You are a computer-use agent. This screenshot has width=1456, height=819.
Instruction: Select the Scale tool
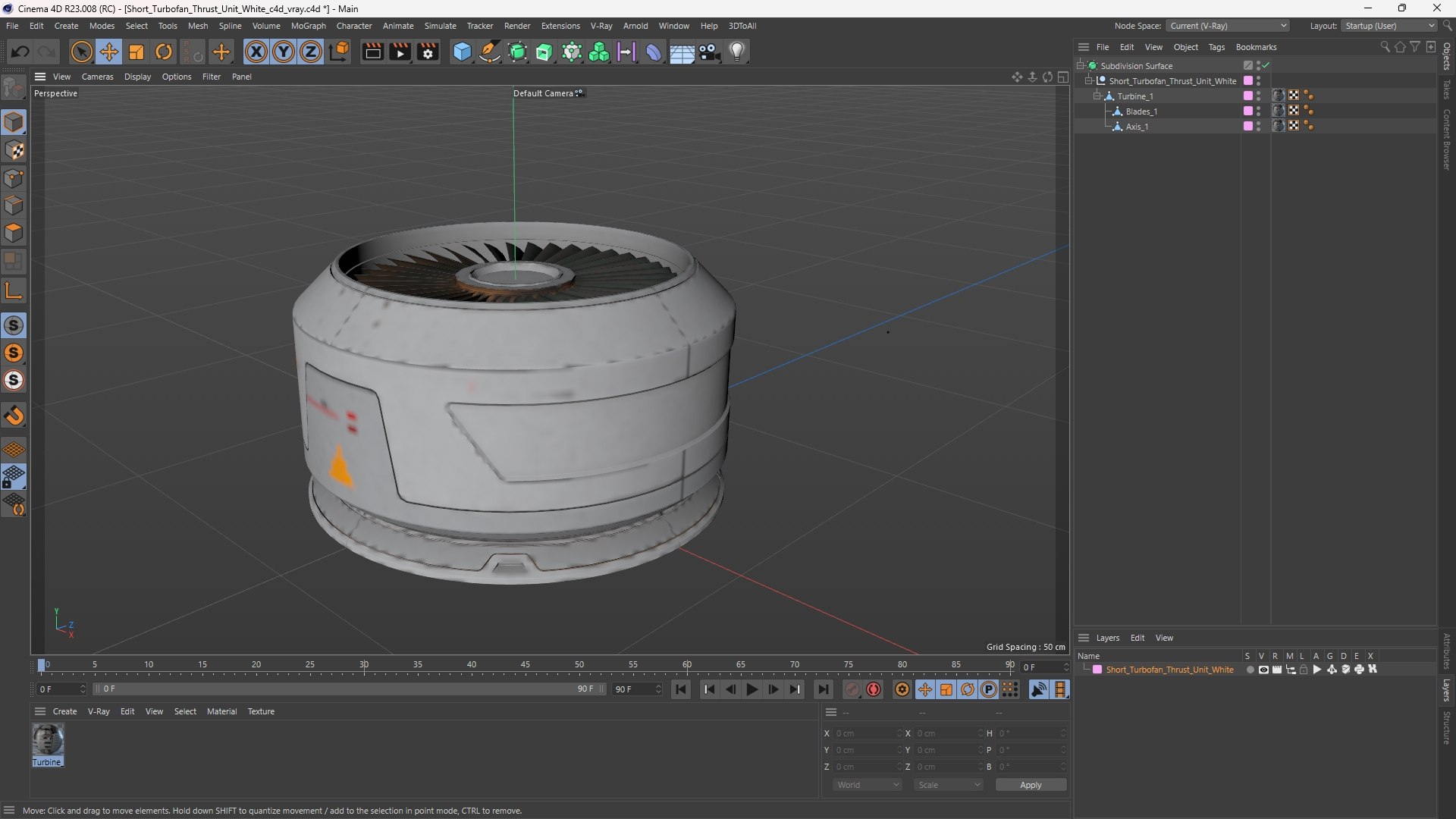coord(136,52)
